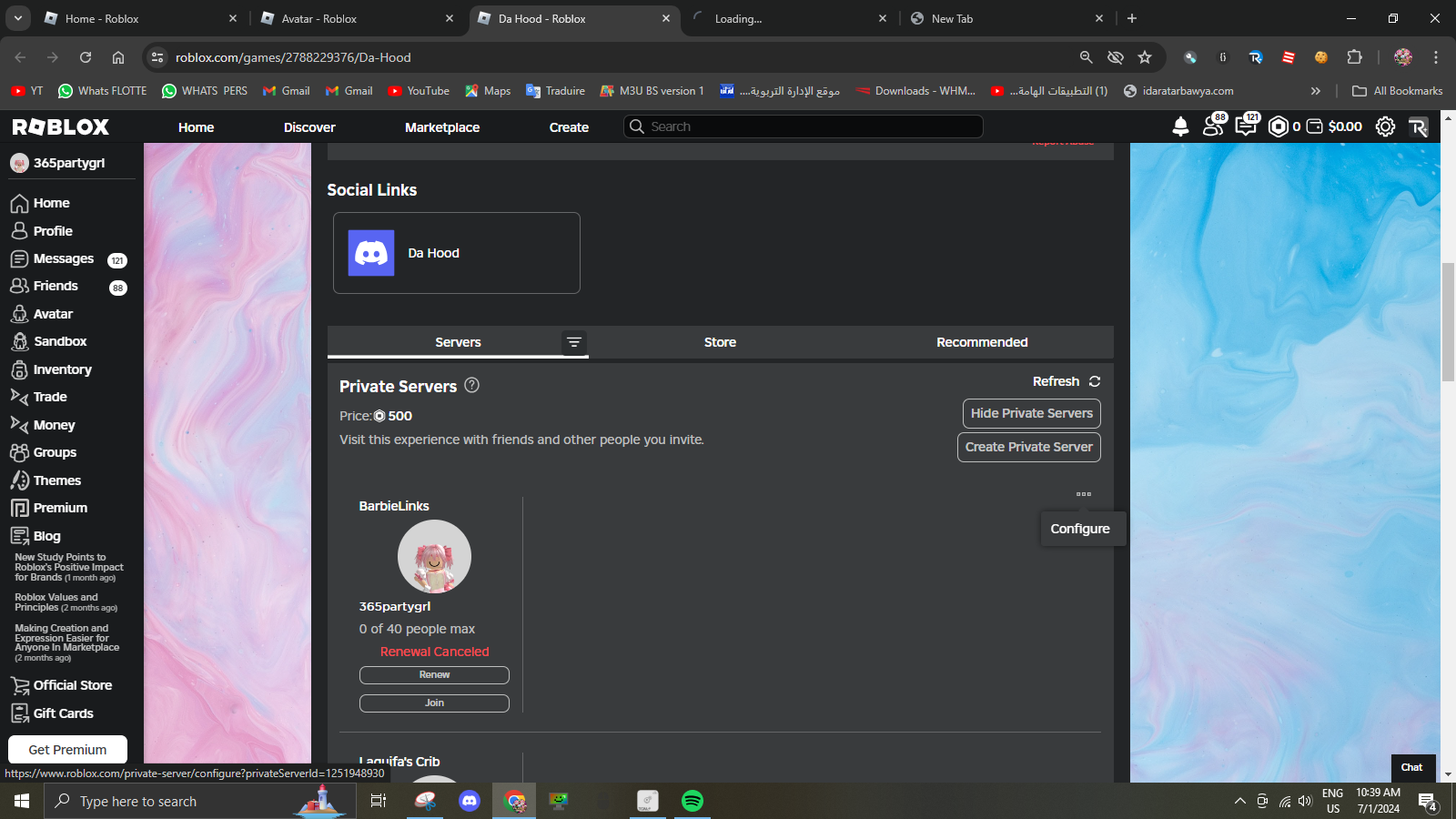Select the Recommended tab

tap(982, 342)
